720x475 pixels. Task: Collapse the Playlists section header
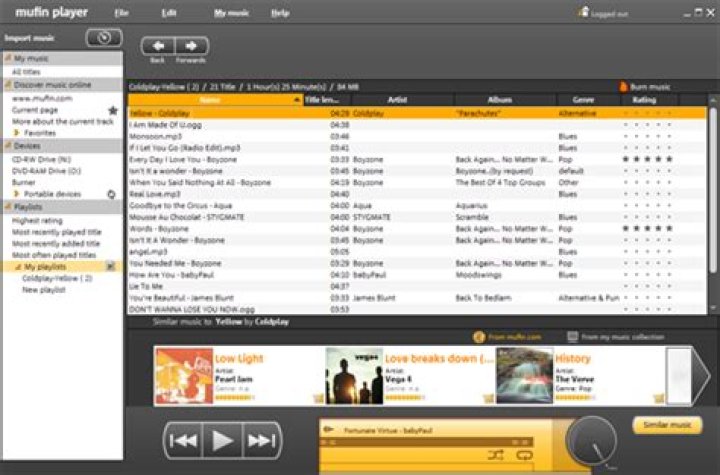pyautogui.click(x=8, y=207)
